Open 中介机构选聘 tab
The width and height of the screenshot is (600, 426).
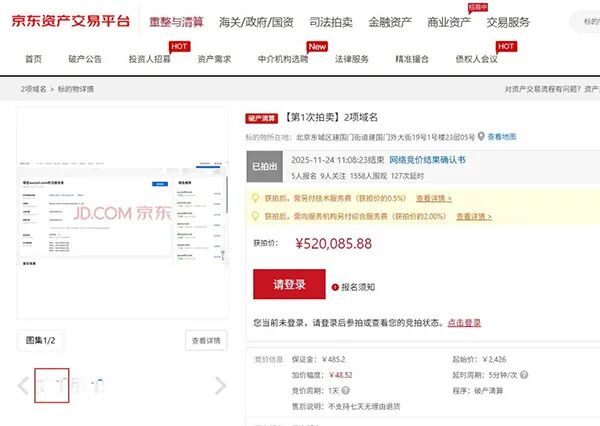tap(283, 59)
